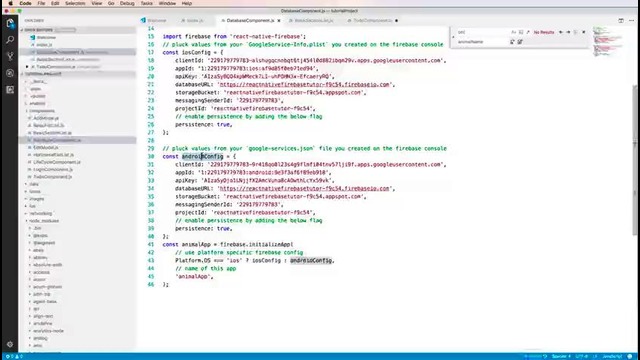
Task: Collapse the replace row in find widget
Action: (453, 37)
